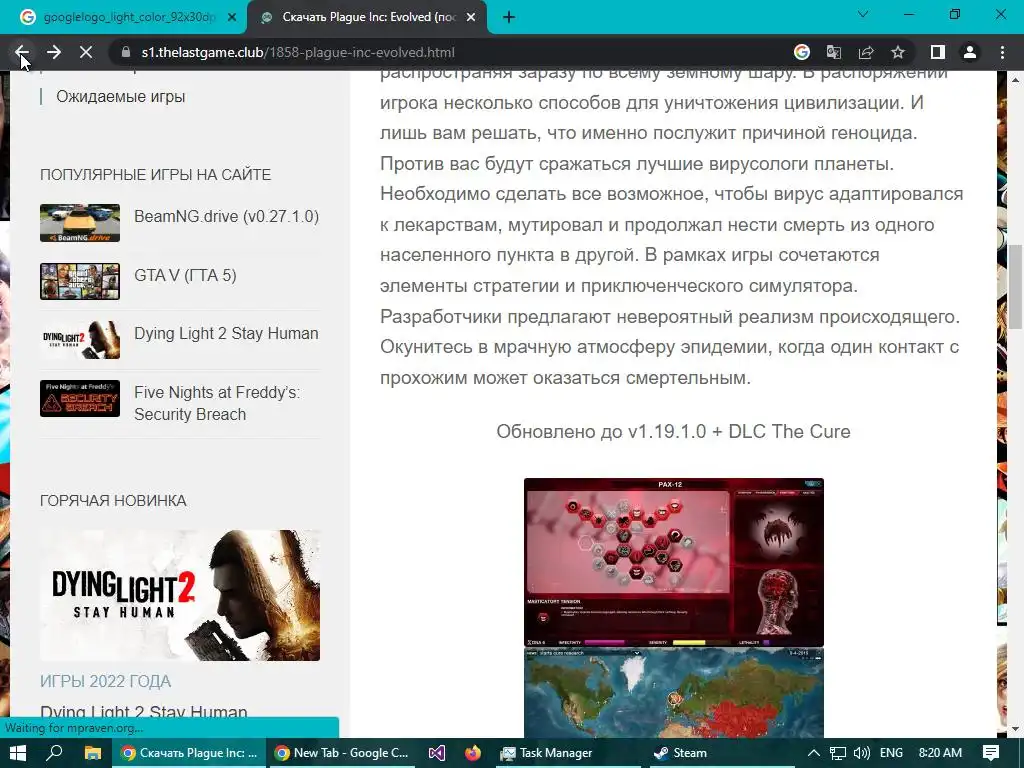The image size is (1024, 768).
Task: Expand the tab search chevron in title bar
Action: tap(863, 14)
